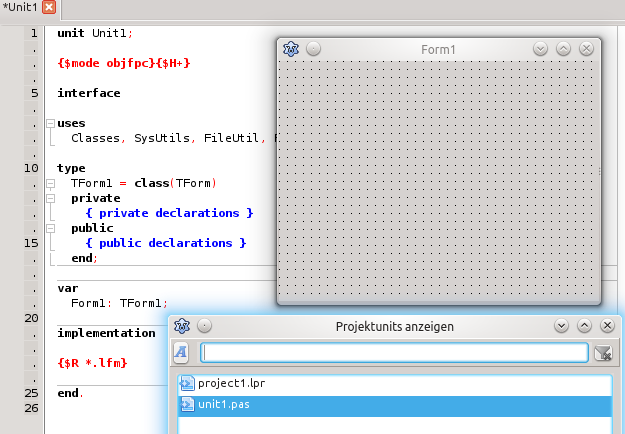
Task: Toggle the 'A' filter option button
Action: (181, 352)
